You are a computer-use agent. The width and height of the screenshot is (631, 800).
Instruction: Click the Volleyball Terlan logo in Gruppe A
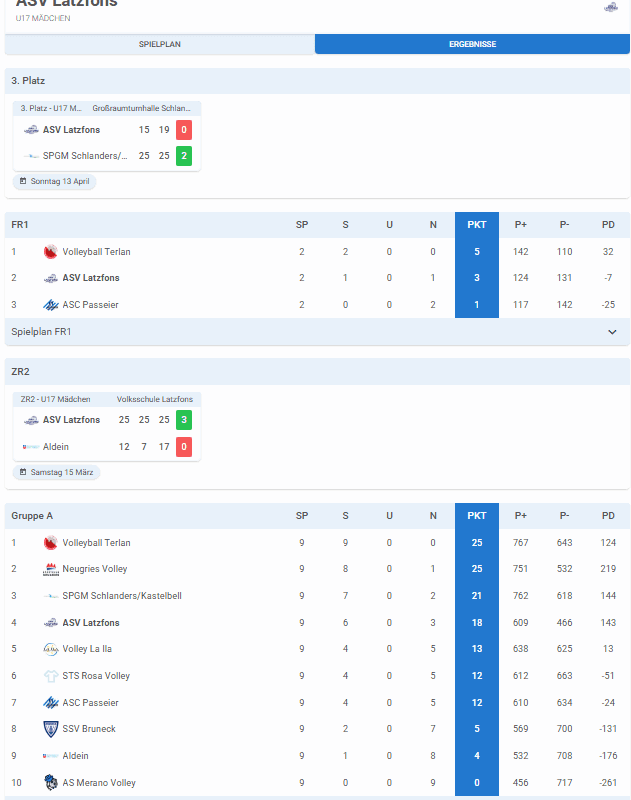50,543
